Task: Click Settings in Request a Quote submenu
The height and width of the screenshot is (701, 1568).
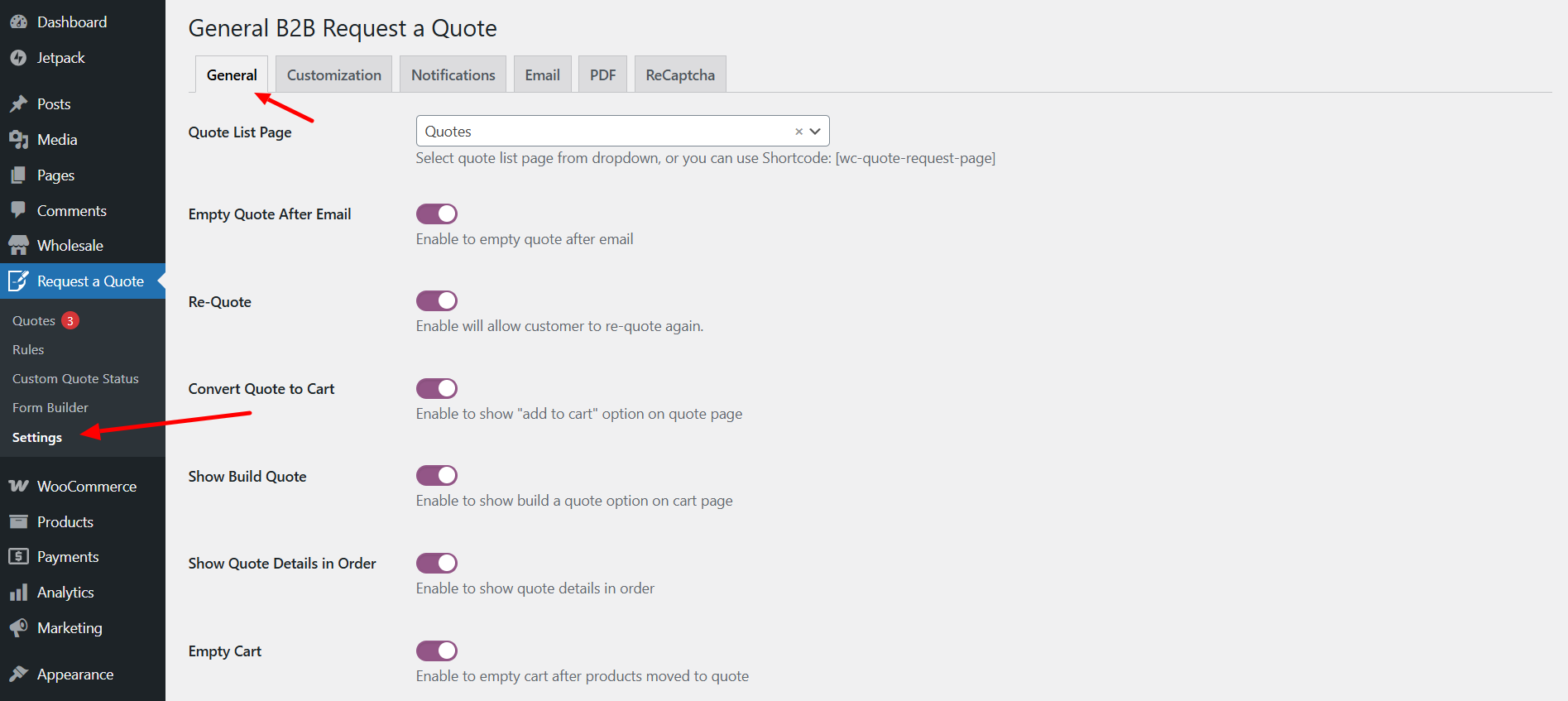Action: (37, 437)
